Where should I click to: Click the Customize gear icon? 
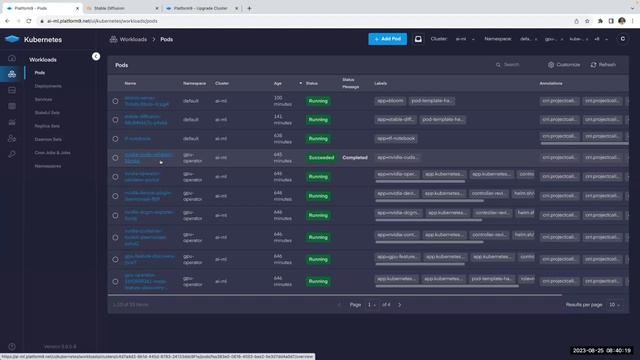551,64
